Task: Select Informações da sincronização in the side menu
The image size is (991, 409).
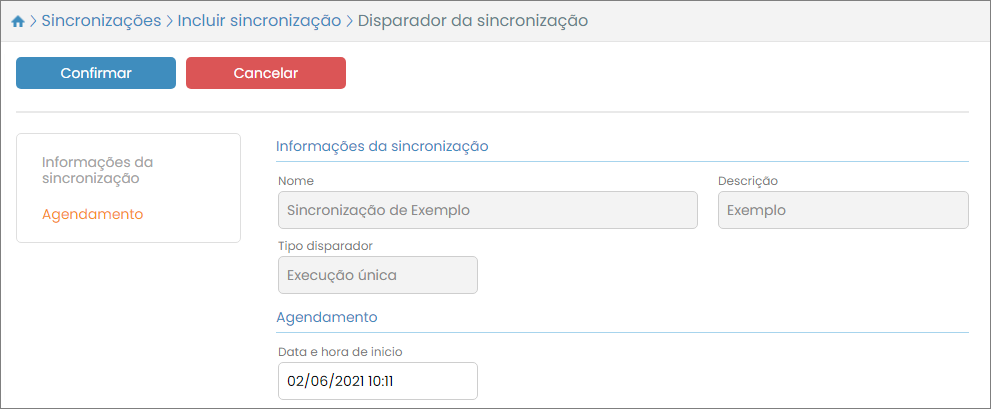Action: (98, 170)
